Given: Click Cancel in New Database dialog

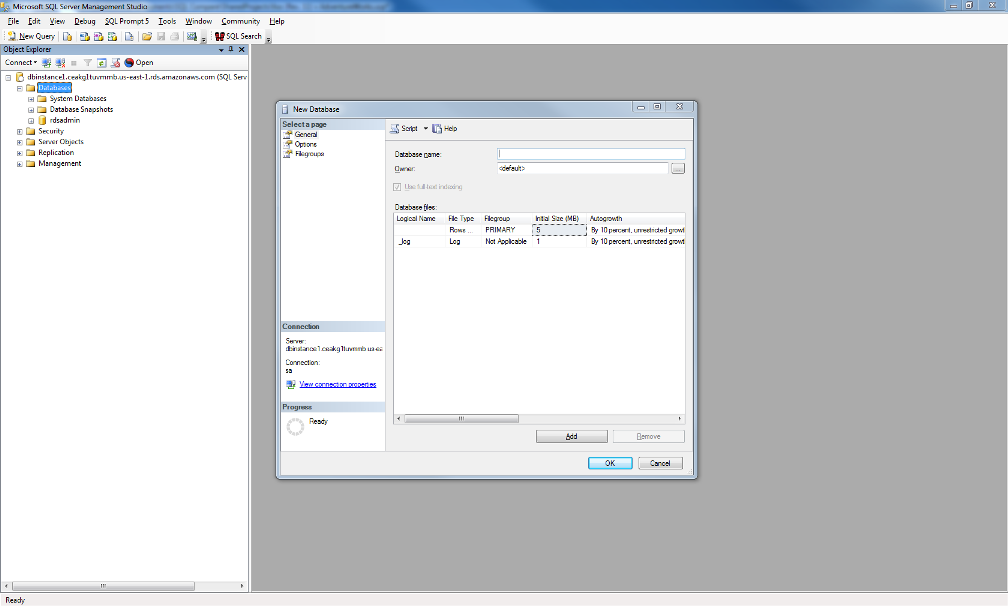Looking at the screenshot, I should click(660, 463).
